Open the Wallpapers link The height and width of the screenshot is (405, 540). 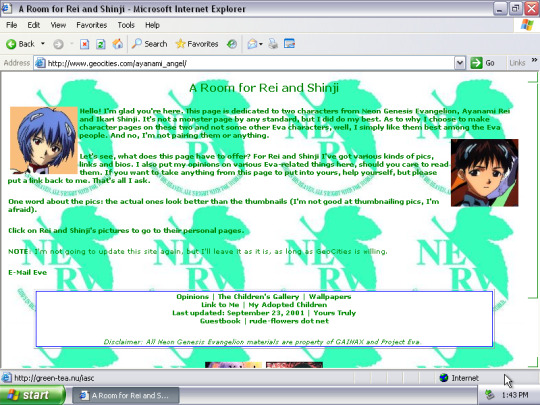tap(330, 297)
